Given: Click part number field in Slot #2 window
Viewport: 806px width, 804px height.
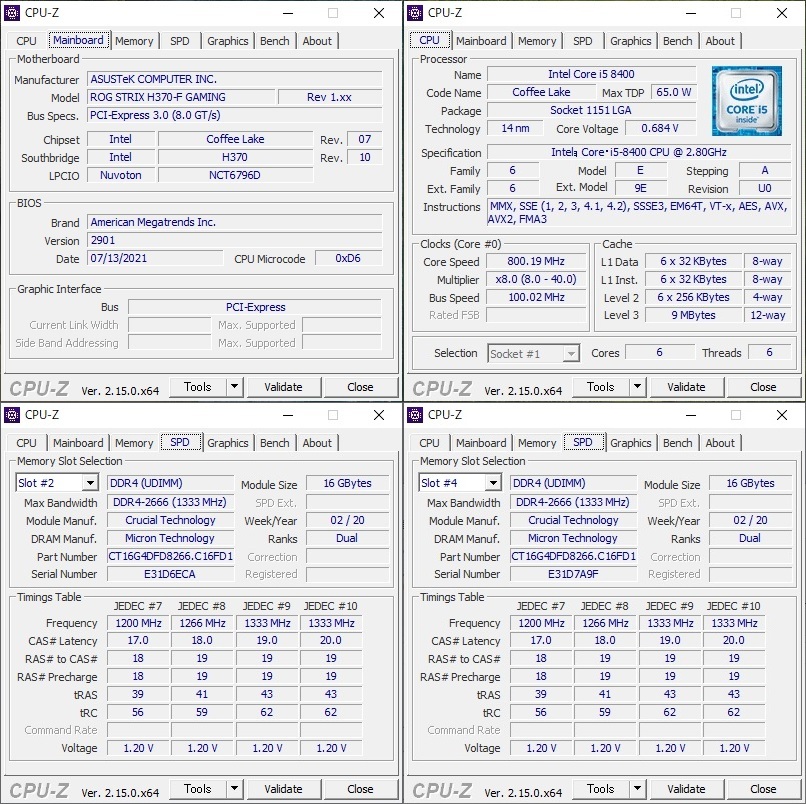Looking at the screenshot, I should click(x=170, y=556).
